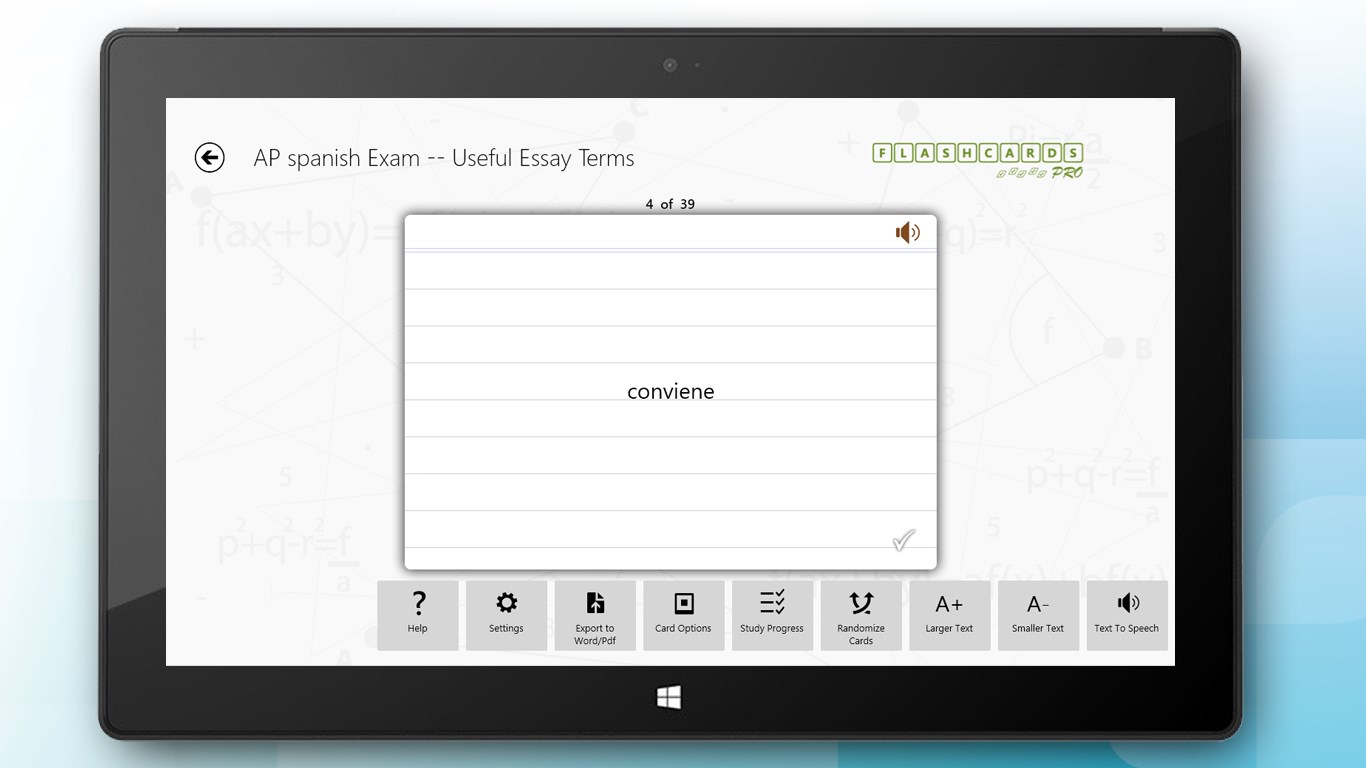Flip the flashcard showing 'conviene'
Viewport: 1366px width, 768px height.
click(x=671, y=392)
